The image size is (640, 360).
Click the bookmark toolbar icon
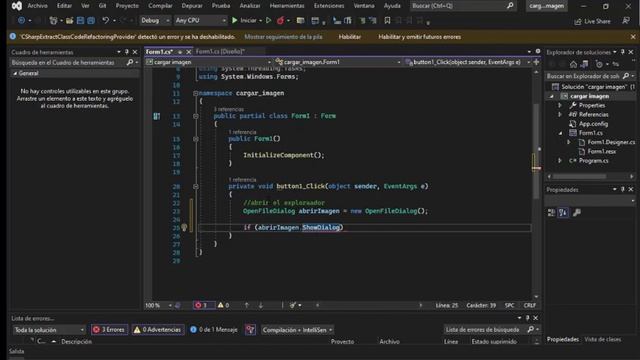coord(387,20)
